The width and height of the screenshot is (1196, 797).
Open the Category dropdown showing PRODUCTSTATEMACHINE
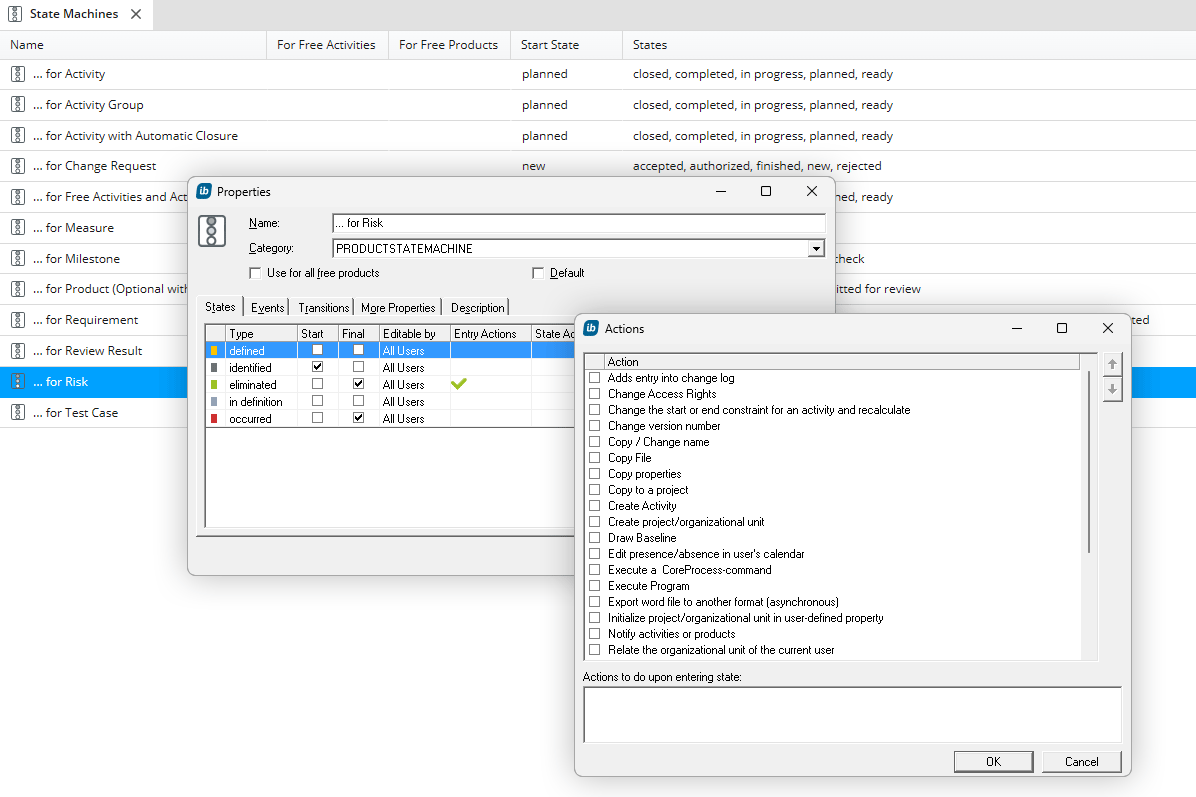[x=816, y=247]
